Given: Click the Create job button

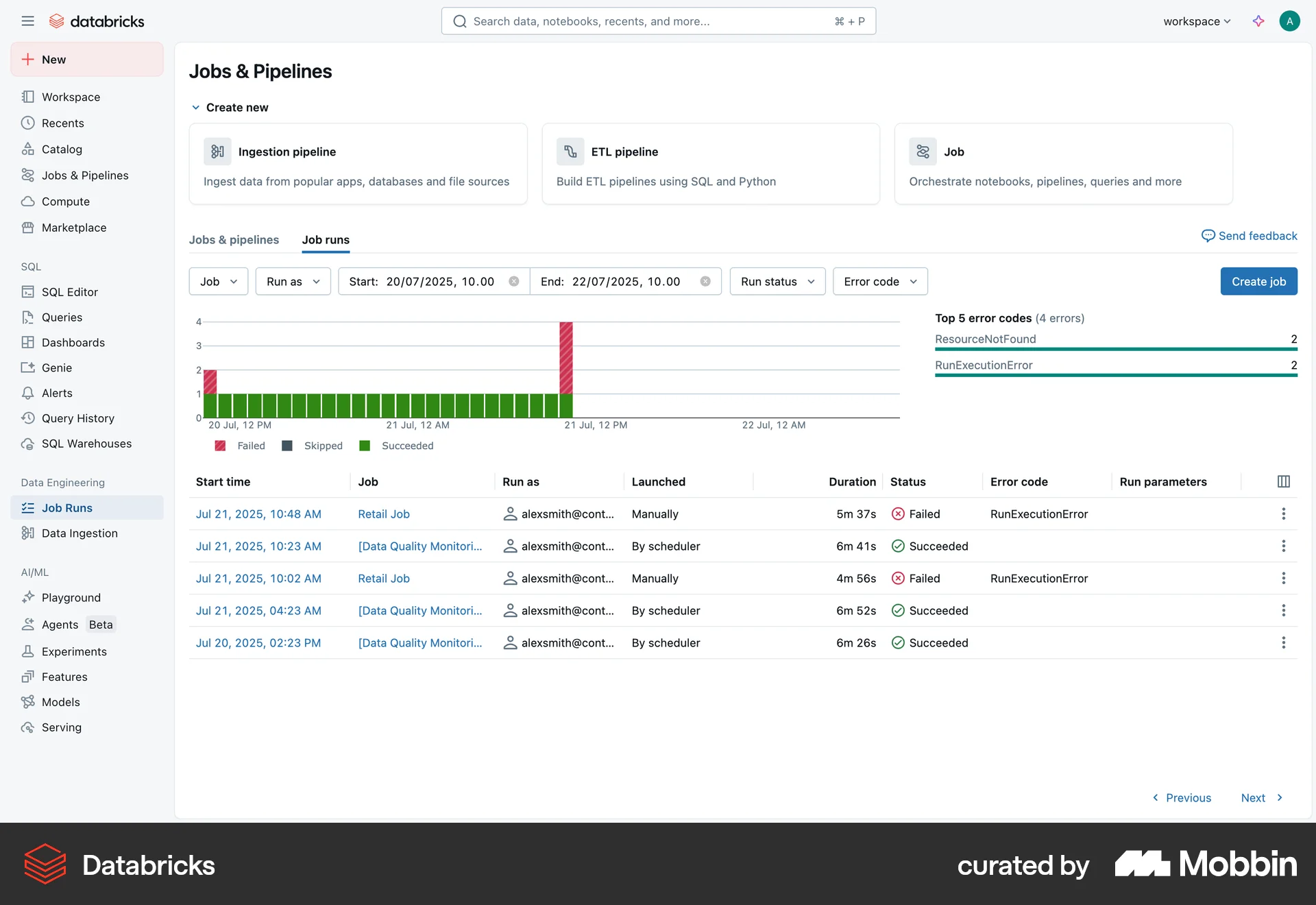Looking at the screenshot, I should [x=1258, y=281].
